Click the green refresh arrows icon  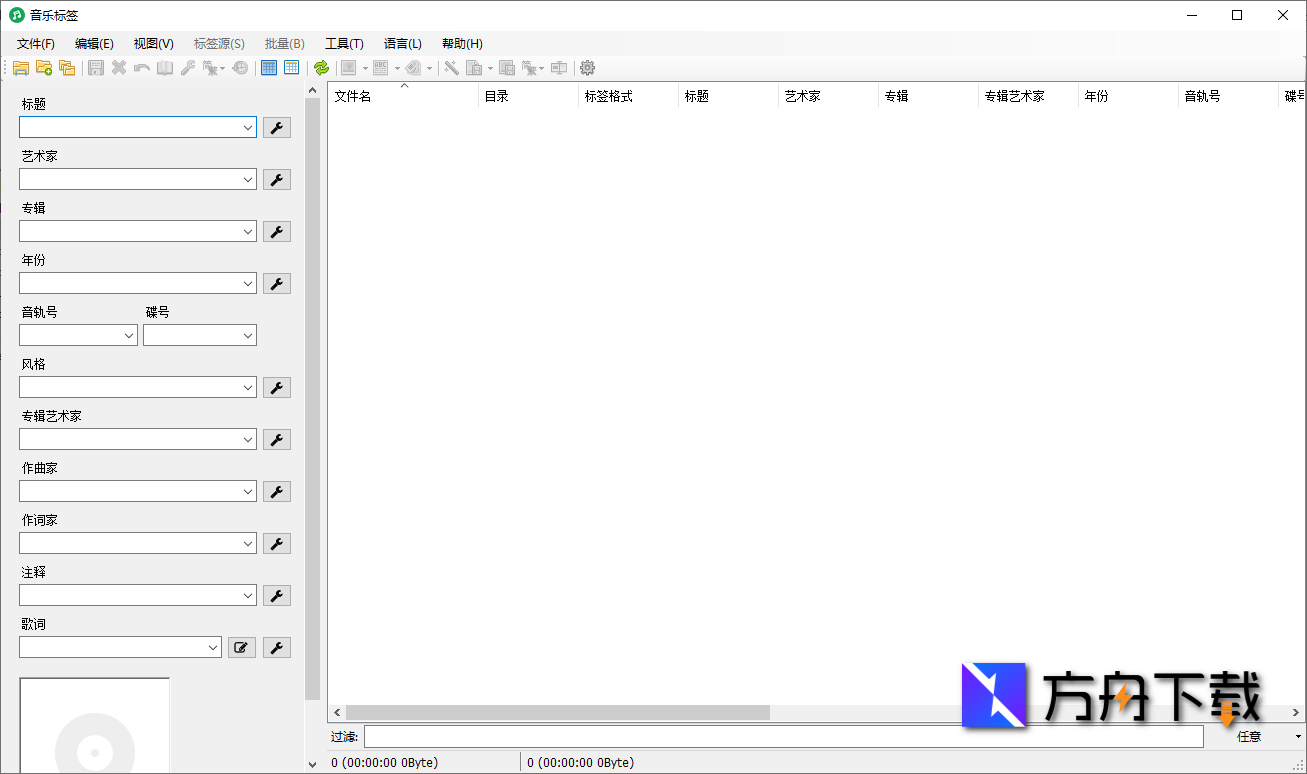point(321,68)
